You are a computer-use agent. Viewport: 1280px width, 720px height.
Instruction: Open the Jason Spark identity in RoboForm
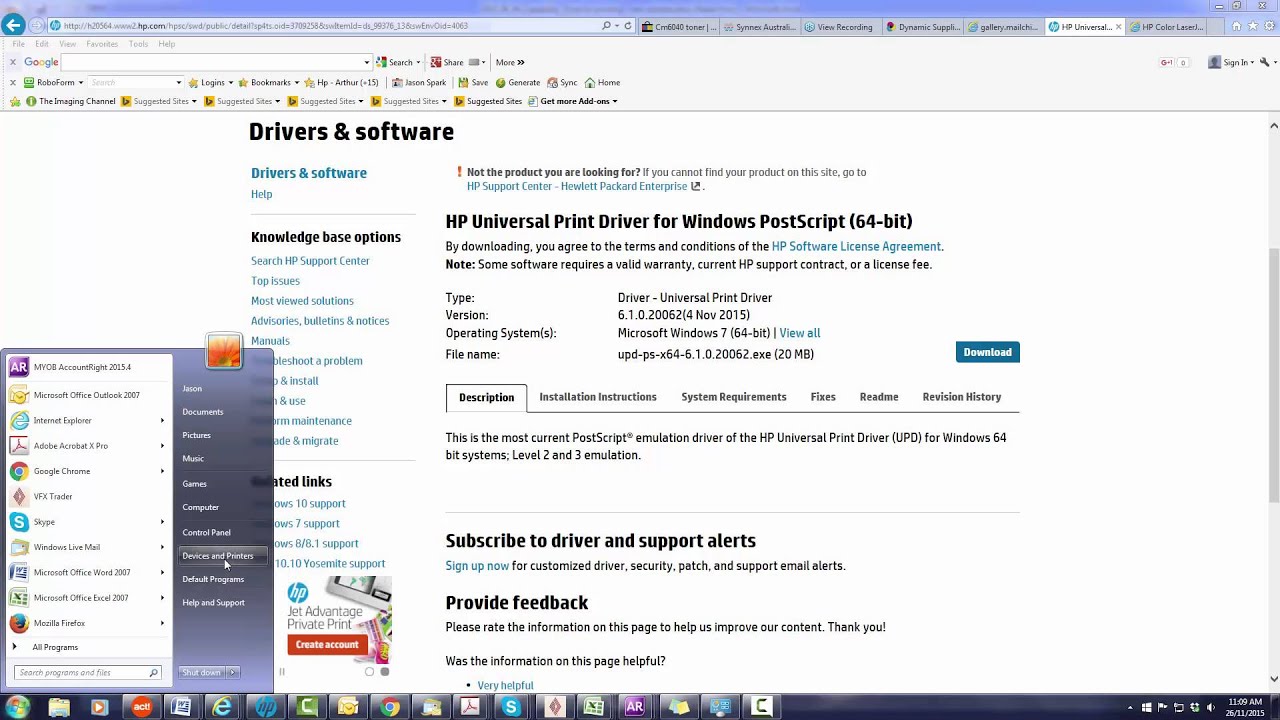coord(419,82)
